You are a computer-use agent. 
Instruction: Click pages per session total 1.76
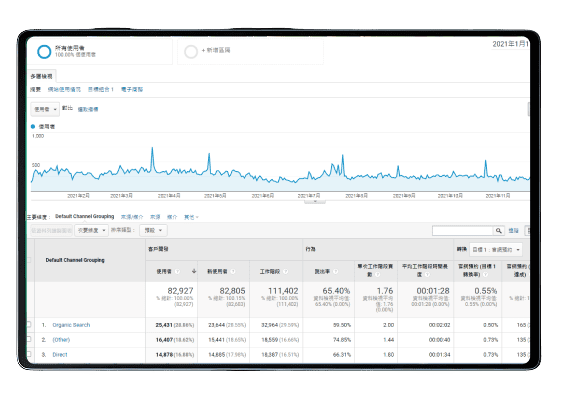coord(385,291)
